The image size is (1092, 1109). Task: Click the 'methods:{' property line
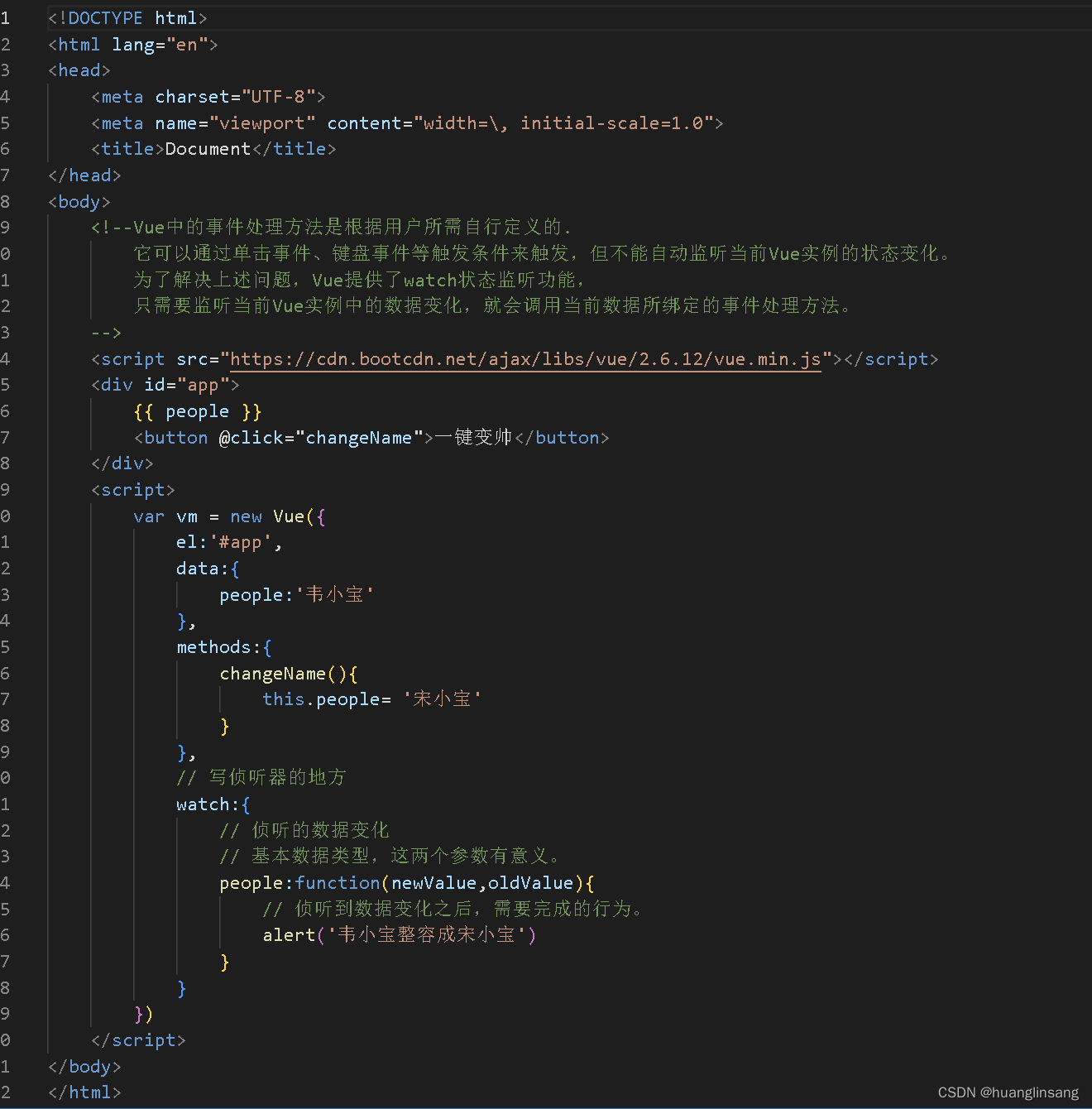click(224, 647)
